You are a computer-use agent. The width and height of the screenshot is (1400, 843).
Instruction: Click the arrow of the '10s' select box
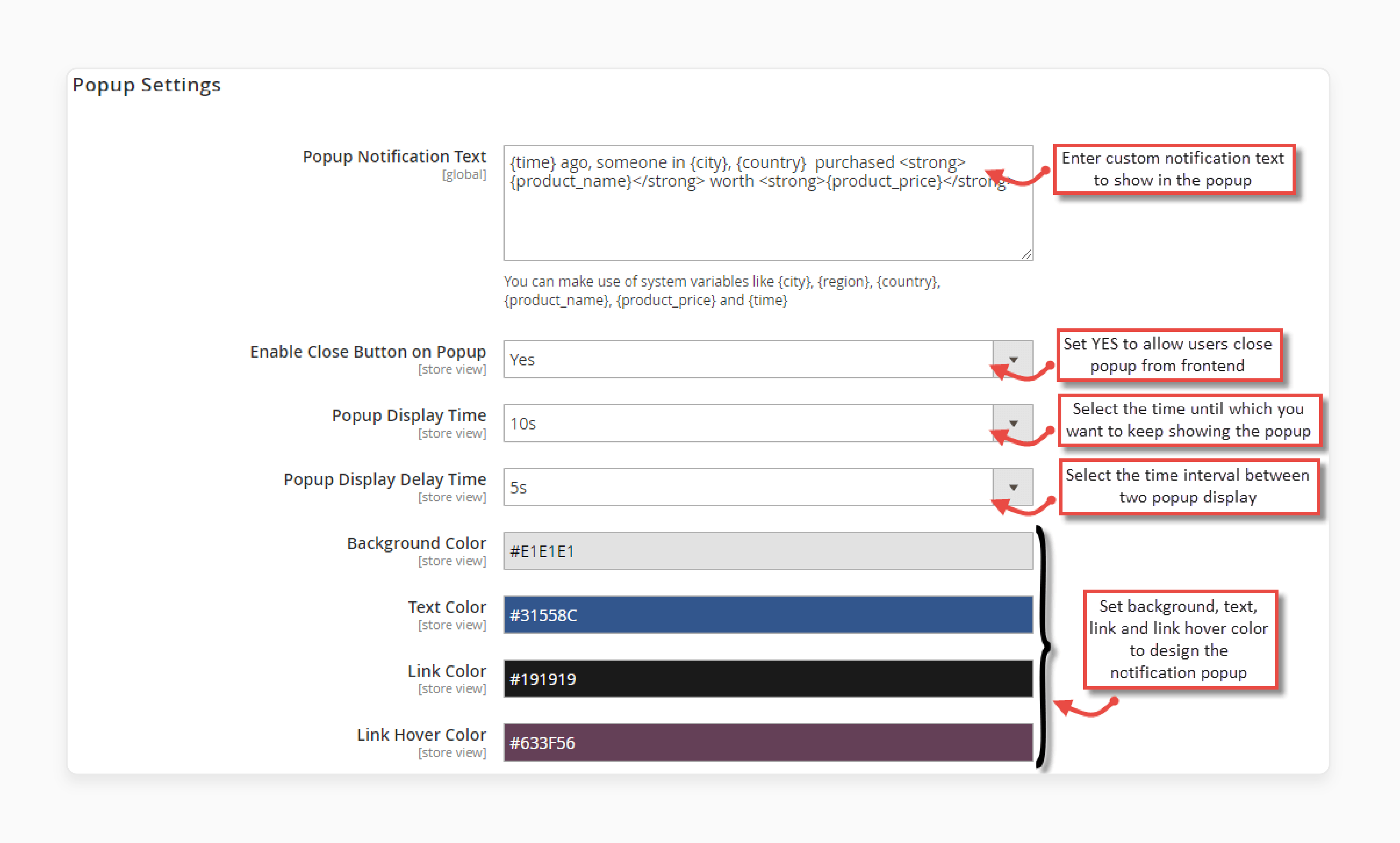1012,423
